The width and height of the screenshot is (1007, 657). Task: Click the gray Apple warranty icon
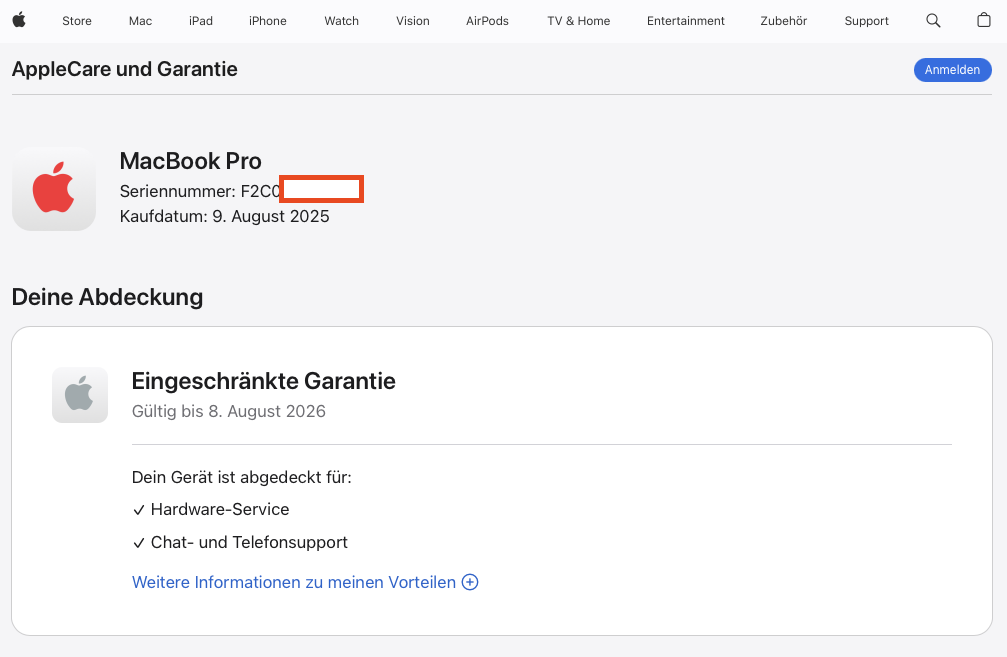(80, 395)
